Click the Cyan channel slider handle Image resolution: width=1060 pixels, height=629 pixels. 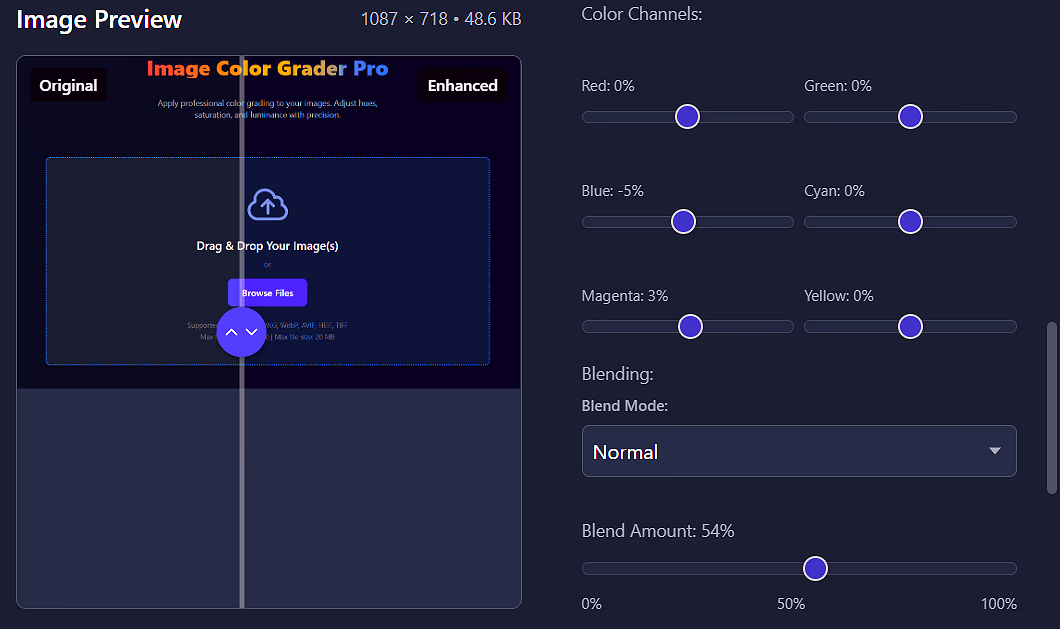[x=910, y=222]
